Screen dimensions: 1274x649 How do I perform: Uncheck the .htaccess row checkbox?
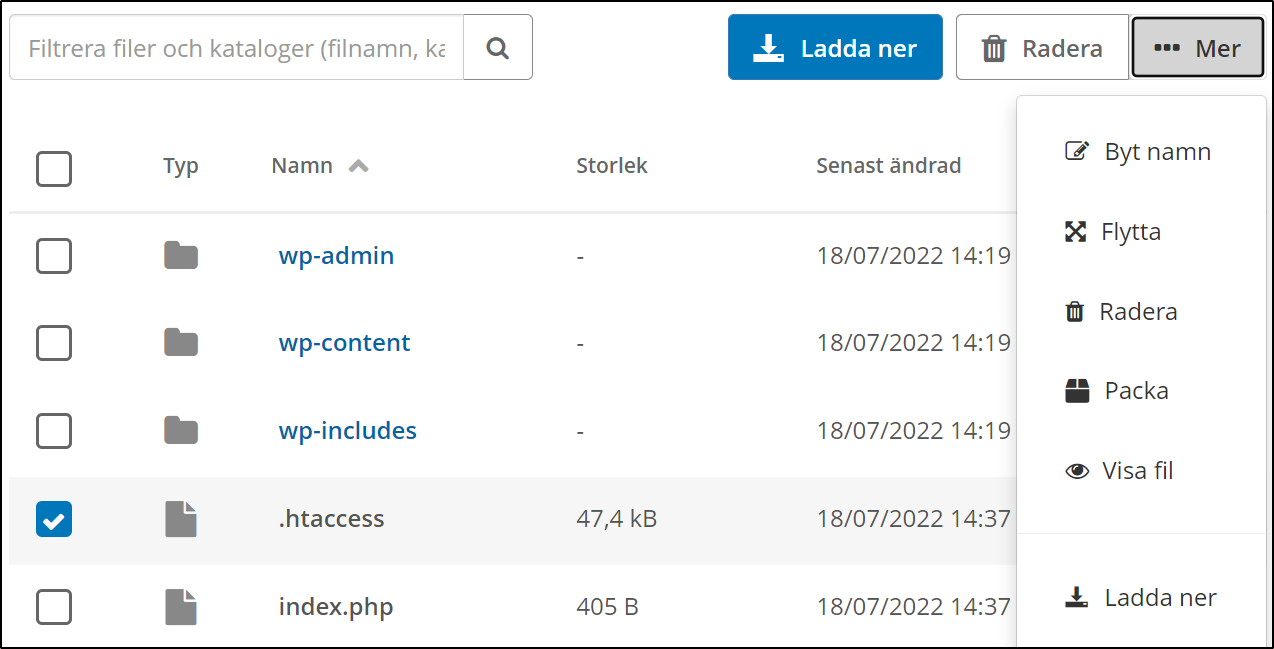(x=53, y=518)
